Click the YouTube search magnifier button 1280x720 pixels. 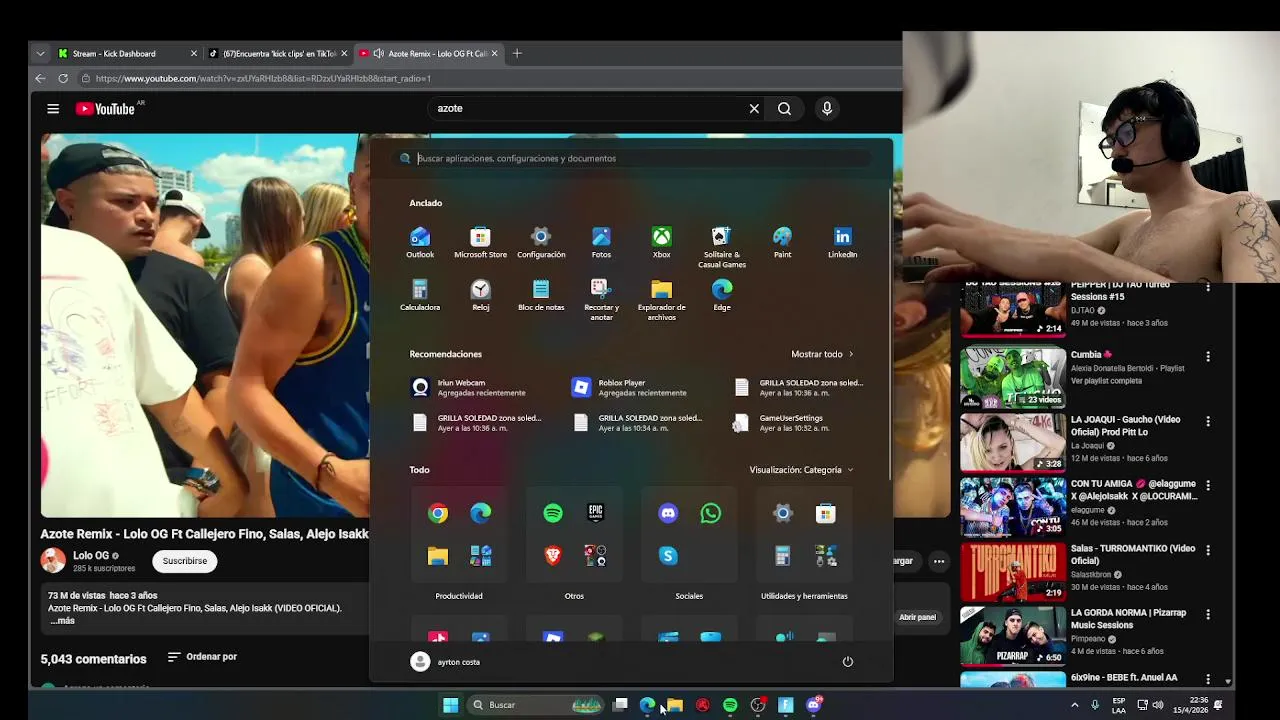point(784,108)
